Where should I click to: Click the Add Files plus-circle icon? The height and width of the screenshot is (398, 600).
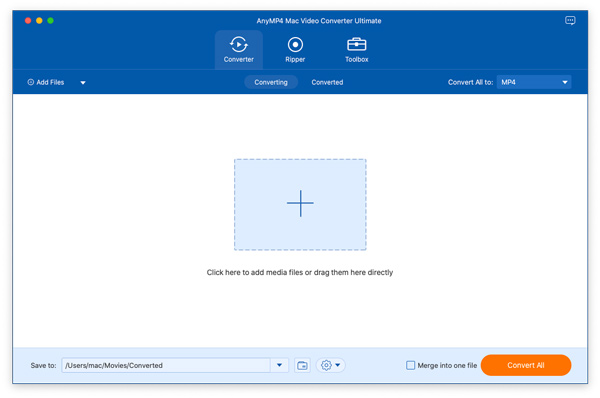[31, 82]
